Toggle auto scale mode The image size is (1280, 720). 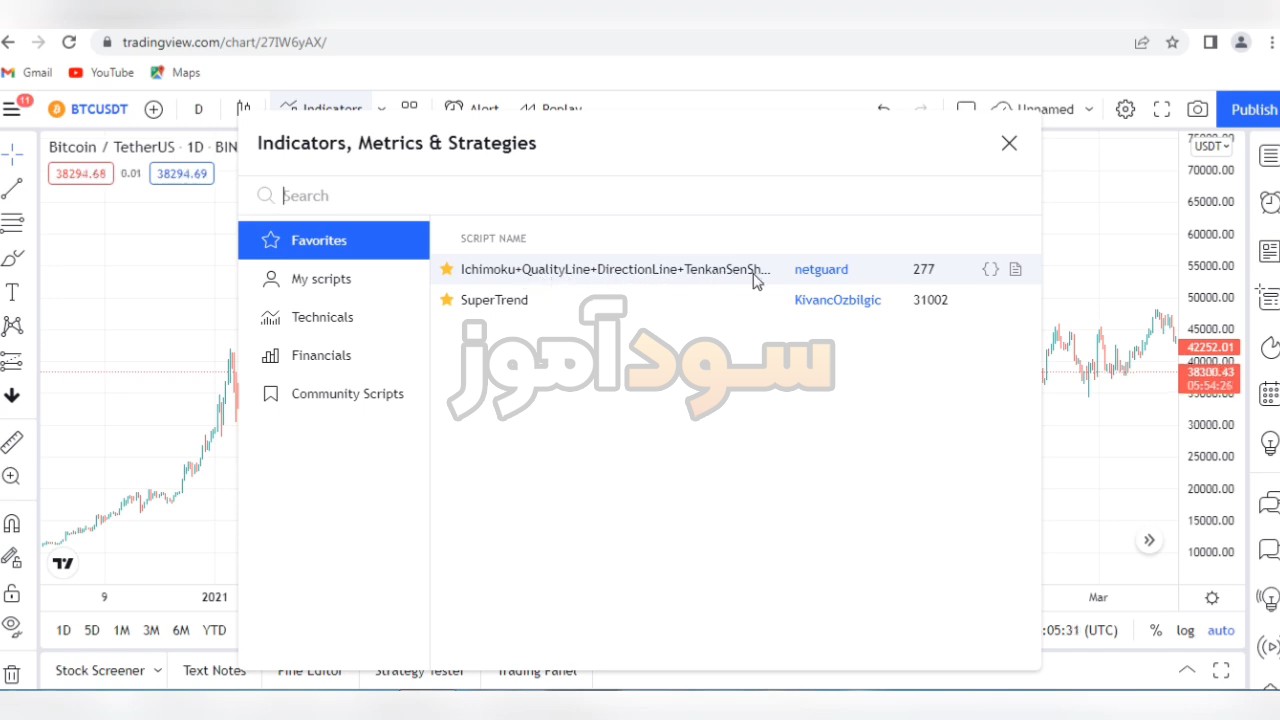coord(1221,630)
